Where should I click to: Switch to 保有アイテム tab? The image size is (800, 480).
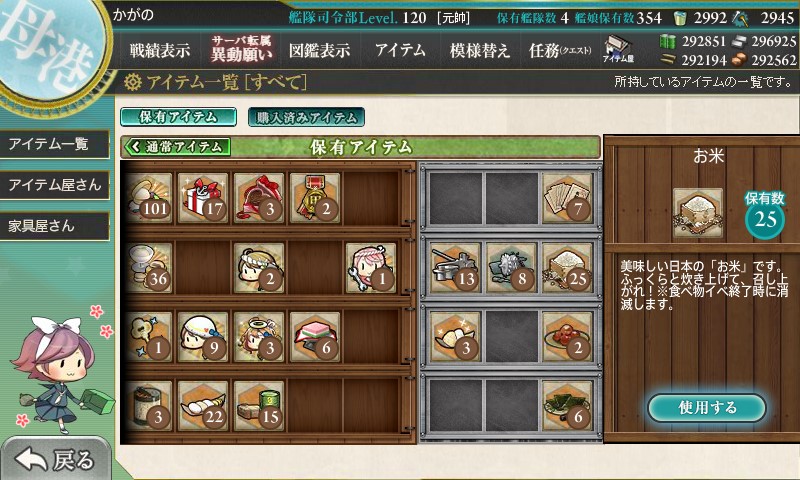pos(179,117)
